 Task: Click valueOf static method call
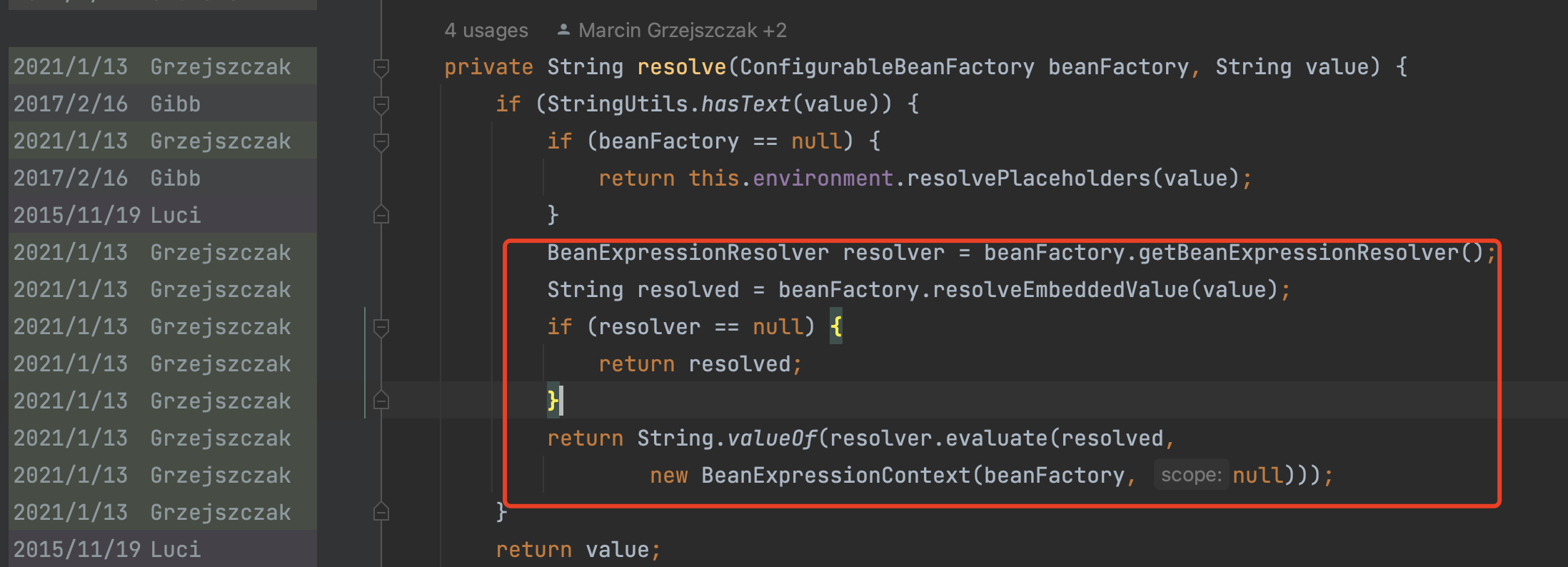tap(771, 438)
